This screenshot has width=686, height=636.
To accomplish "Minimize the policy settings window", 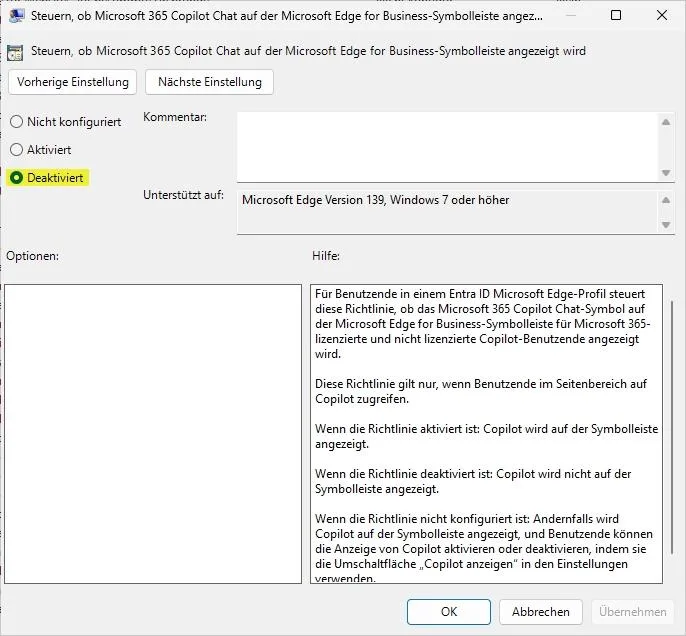I will [x=570, y=16].
